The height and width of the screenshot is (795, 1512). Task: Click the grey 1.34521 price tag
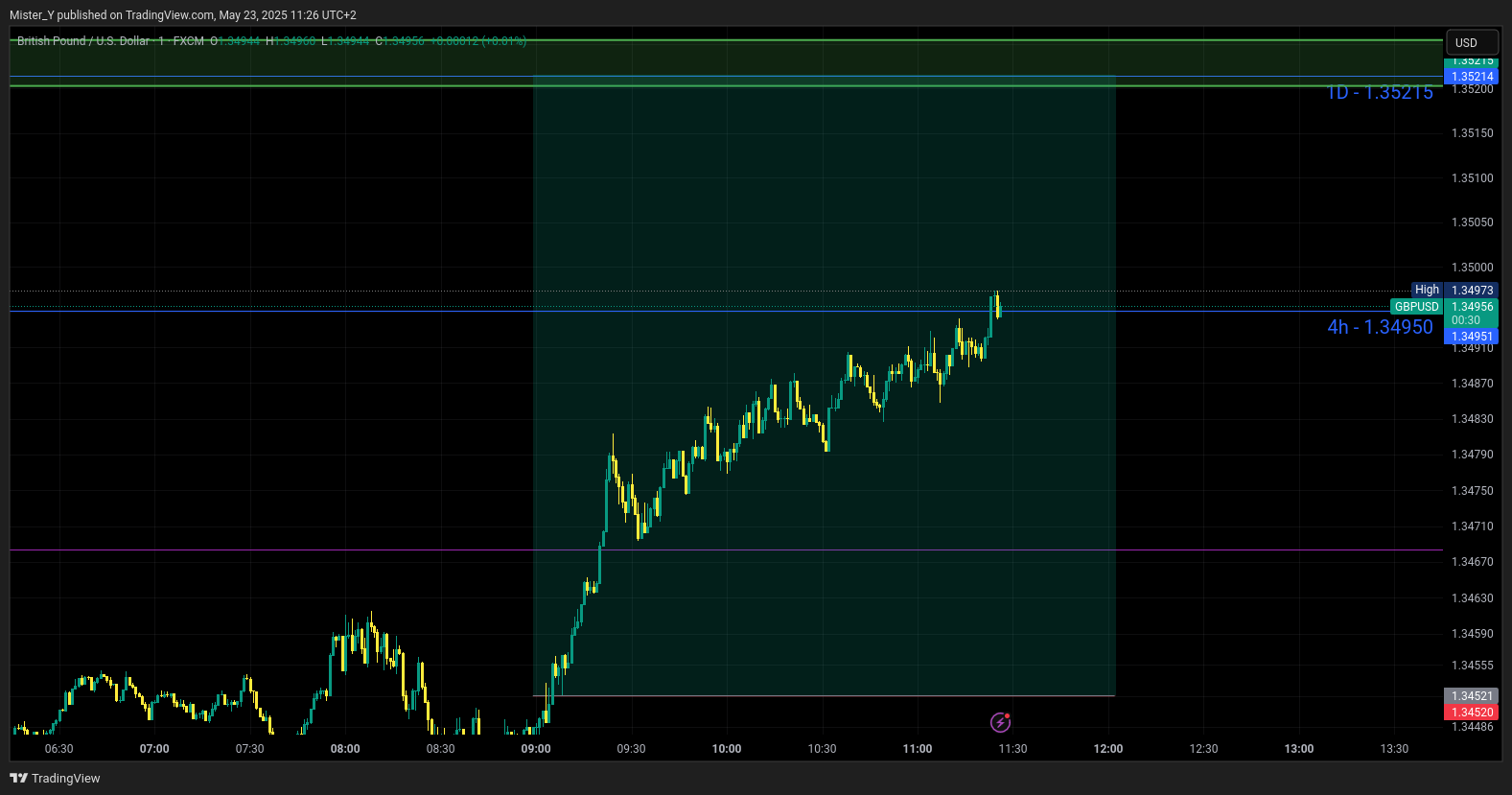pyautogui.click(x=1472, y=696)
